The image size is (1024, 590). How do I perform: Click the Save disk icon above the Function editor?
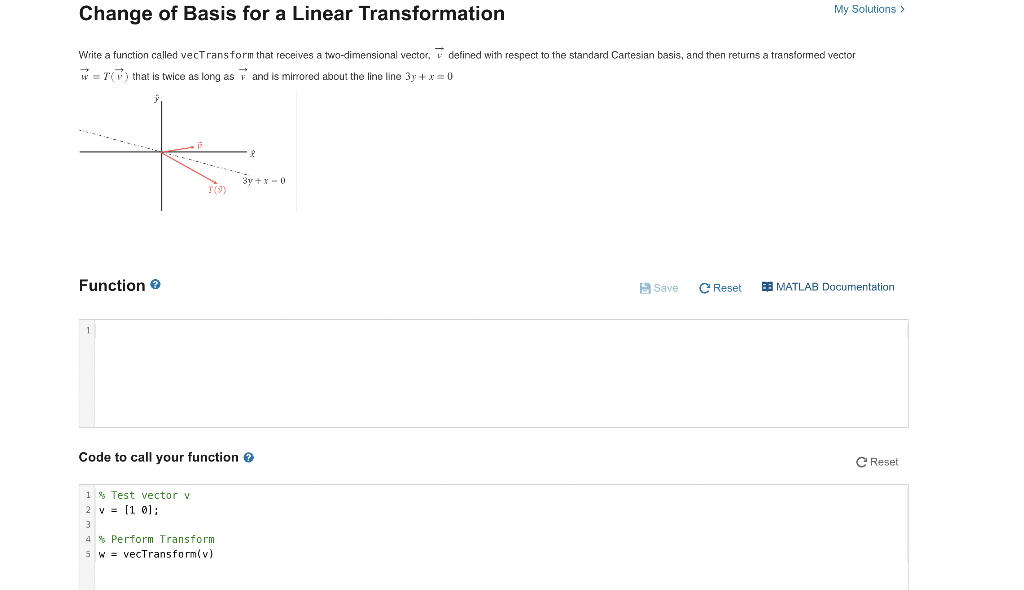click(644, 288)
